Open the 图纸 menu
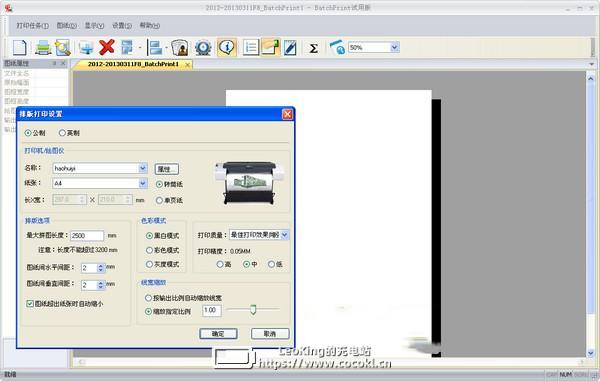 [x=67, y=26]
